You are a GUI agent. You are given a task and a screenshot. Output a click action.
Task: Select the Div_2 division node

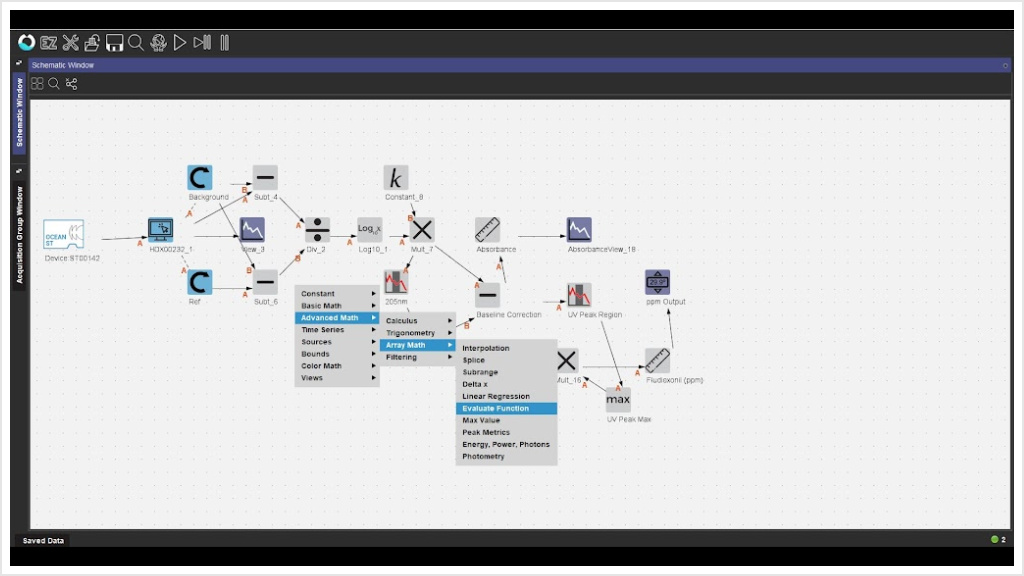[317, 230]
